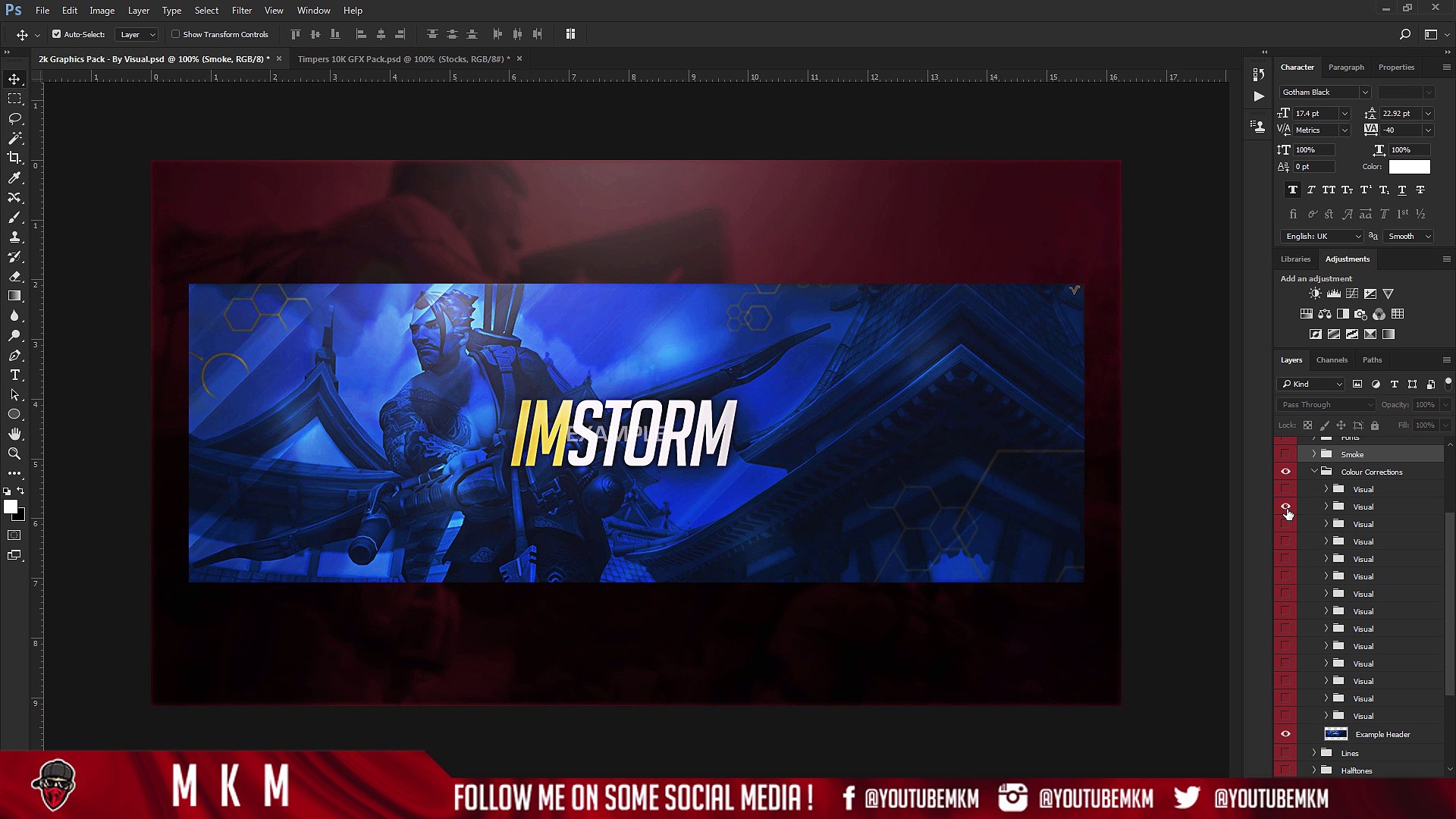Select the Horizontal Type tool

point(14,375)
